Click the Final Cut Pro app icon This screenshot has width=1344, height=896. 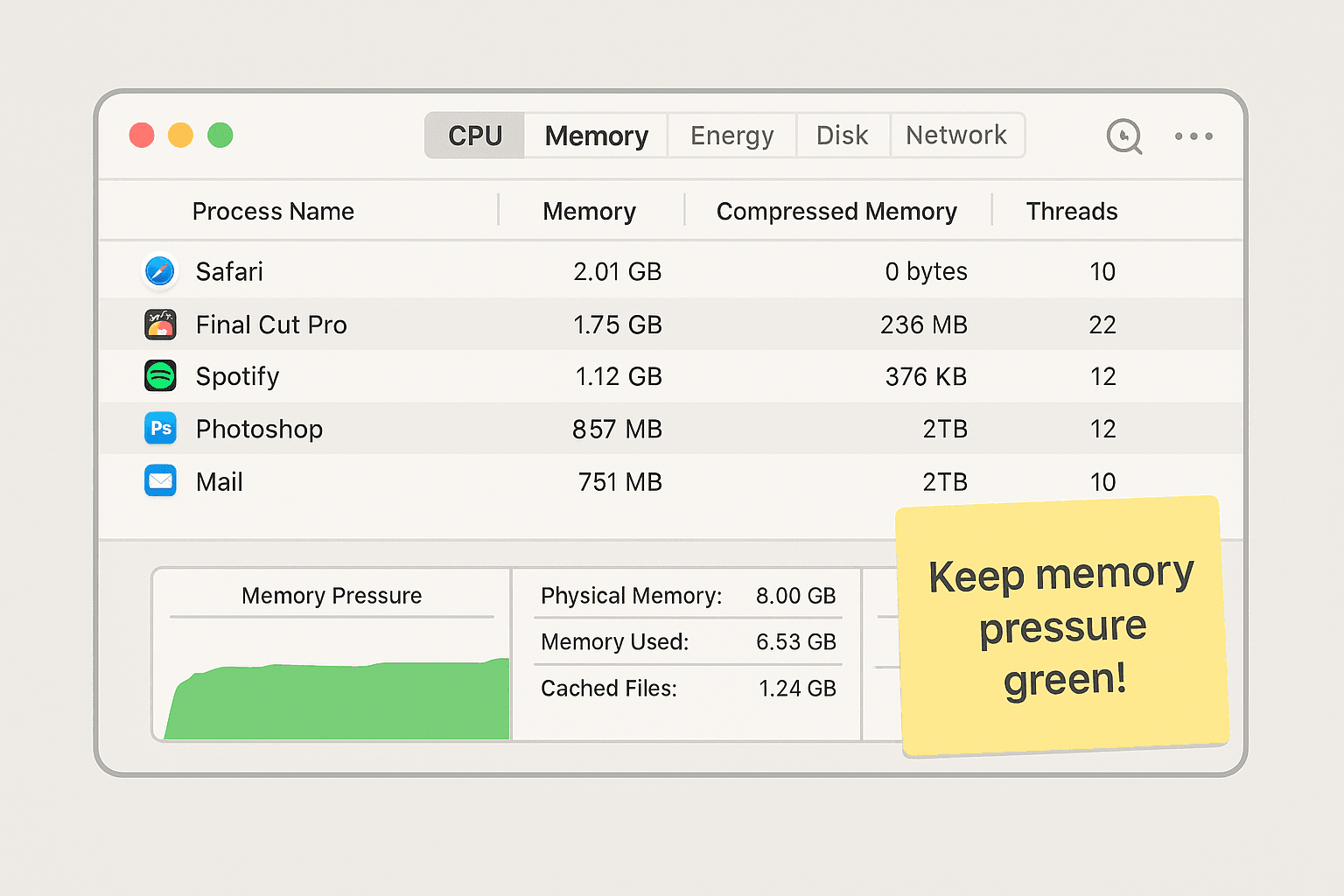160,325
